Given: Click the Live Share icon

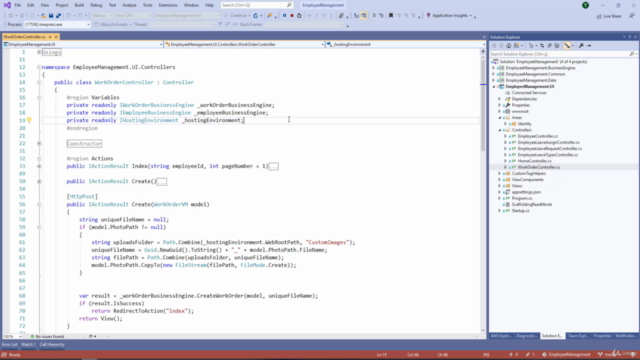Looking at the screenshot, I should click(609, 16).
